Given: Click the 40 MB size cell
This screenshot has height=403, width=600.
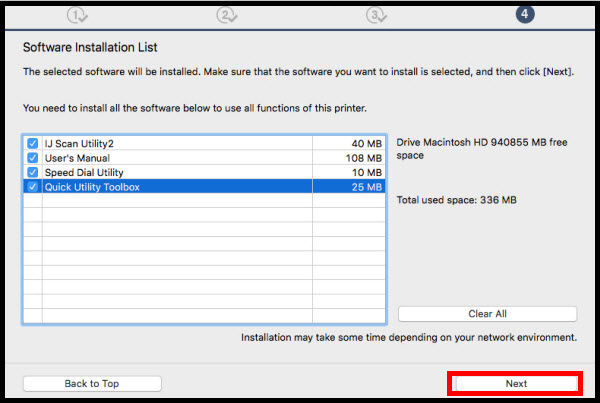Looking at the screenshot, I should 349,144.
